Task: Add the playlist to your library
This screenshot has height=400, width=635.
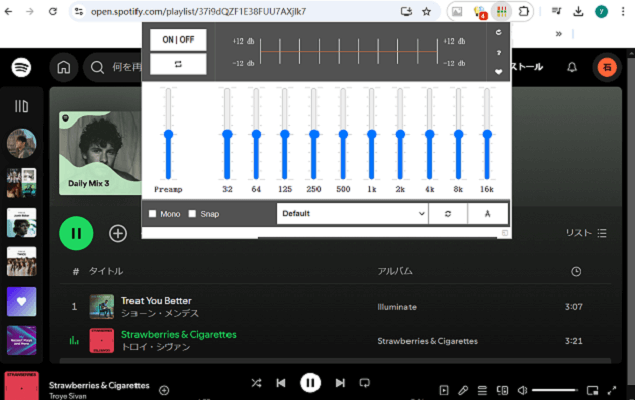Action: [118, 233]
